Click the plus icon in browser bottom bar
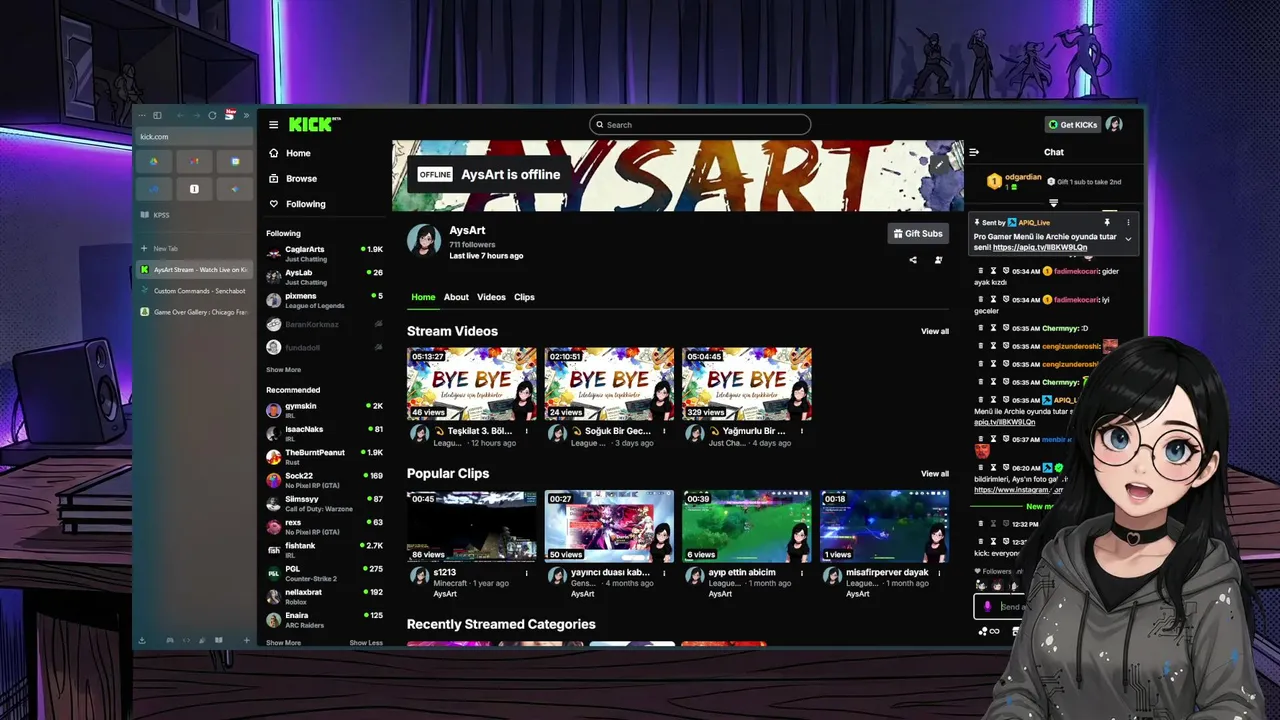The height and width of the screenshot is (720, 1280). pos(247,640)
